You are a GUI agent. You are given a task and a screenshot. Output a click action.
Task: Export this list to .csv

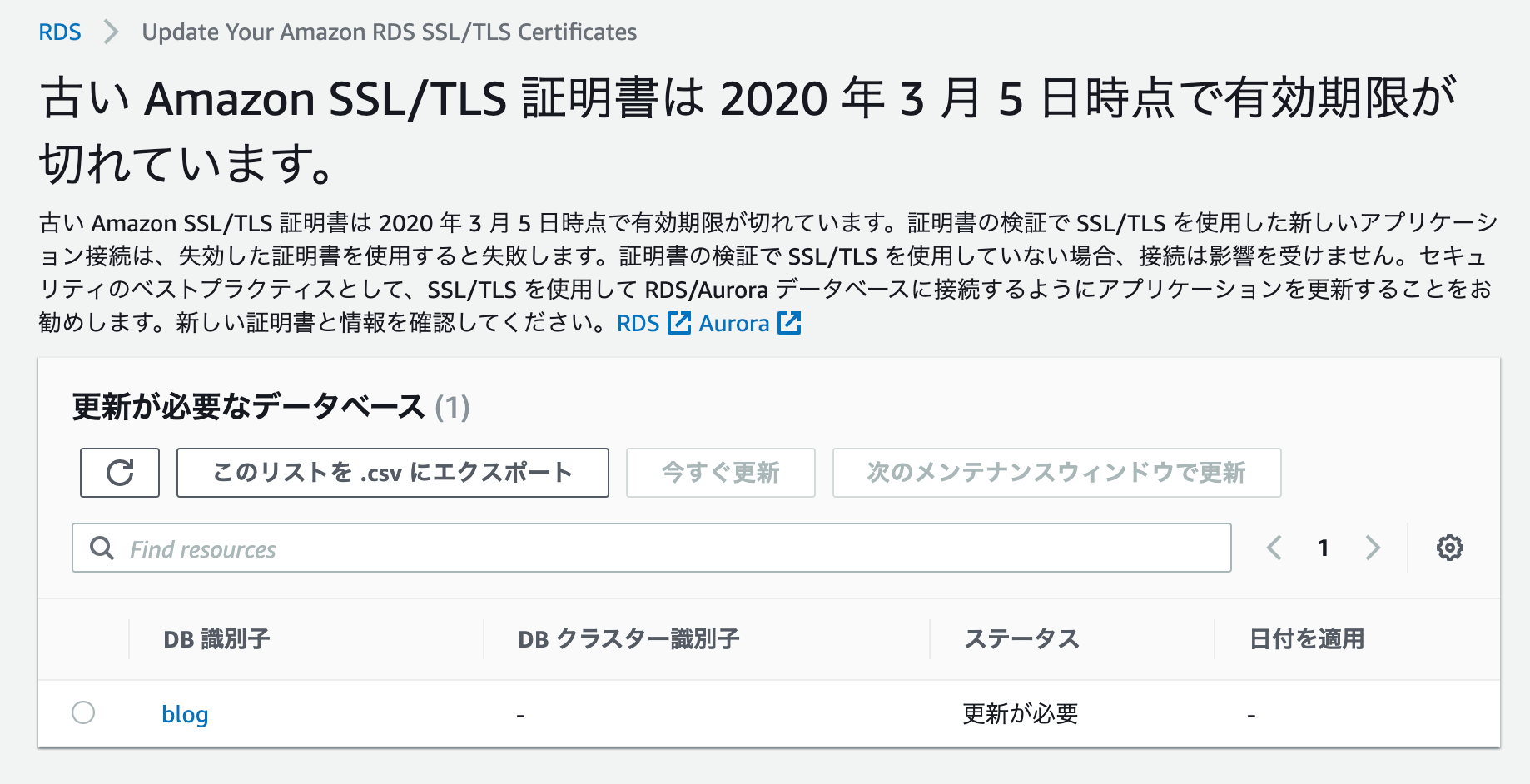pyautogui.click(x=393, y=473)
